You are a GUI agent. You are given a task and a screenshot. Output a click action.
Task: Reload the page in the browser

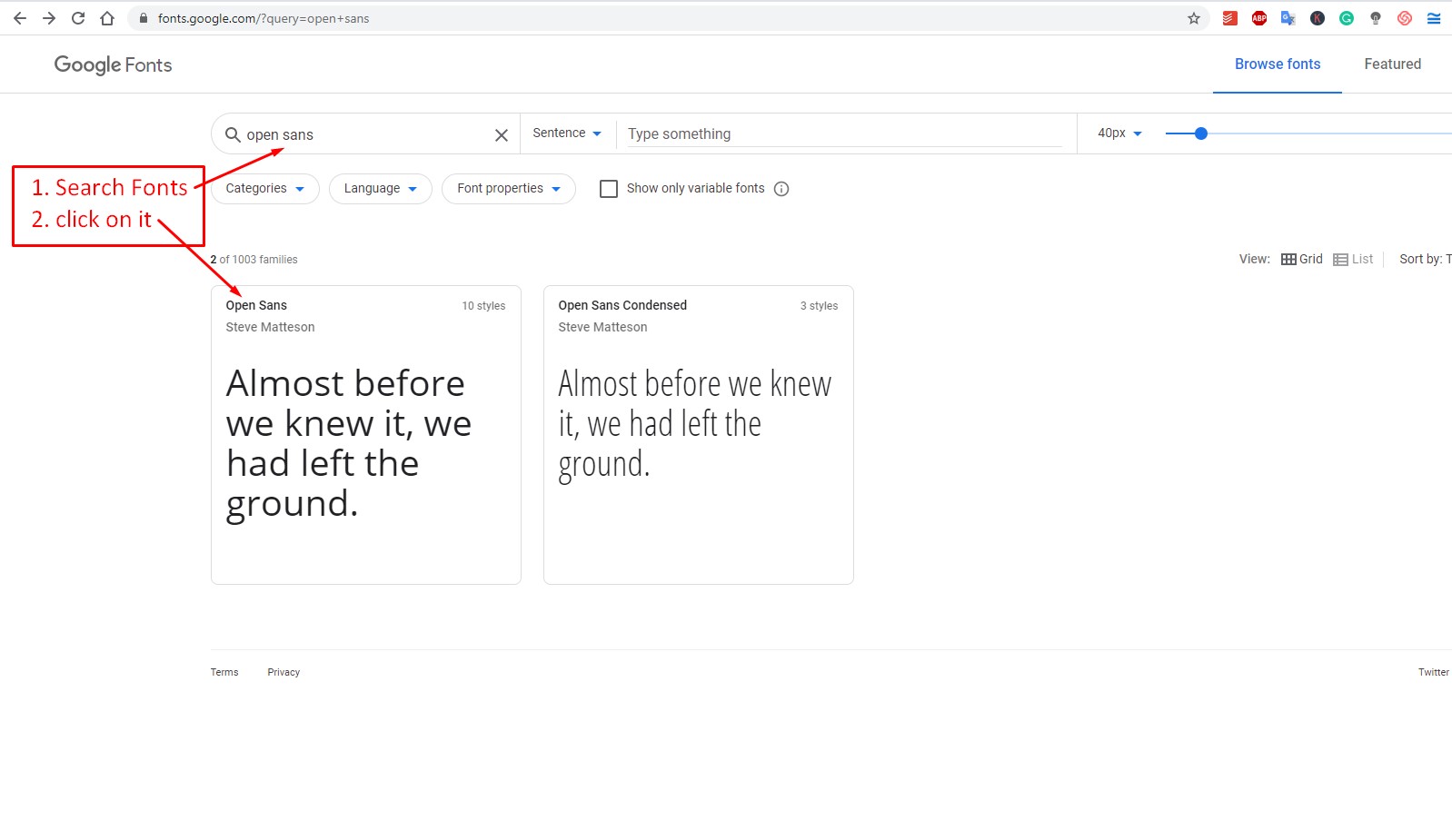(x=78, y=18)
